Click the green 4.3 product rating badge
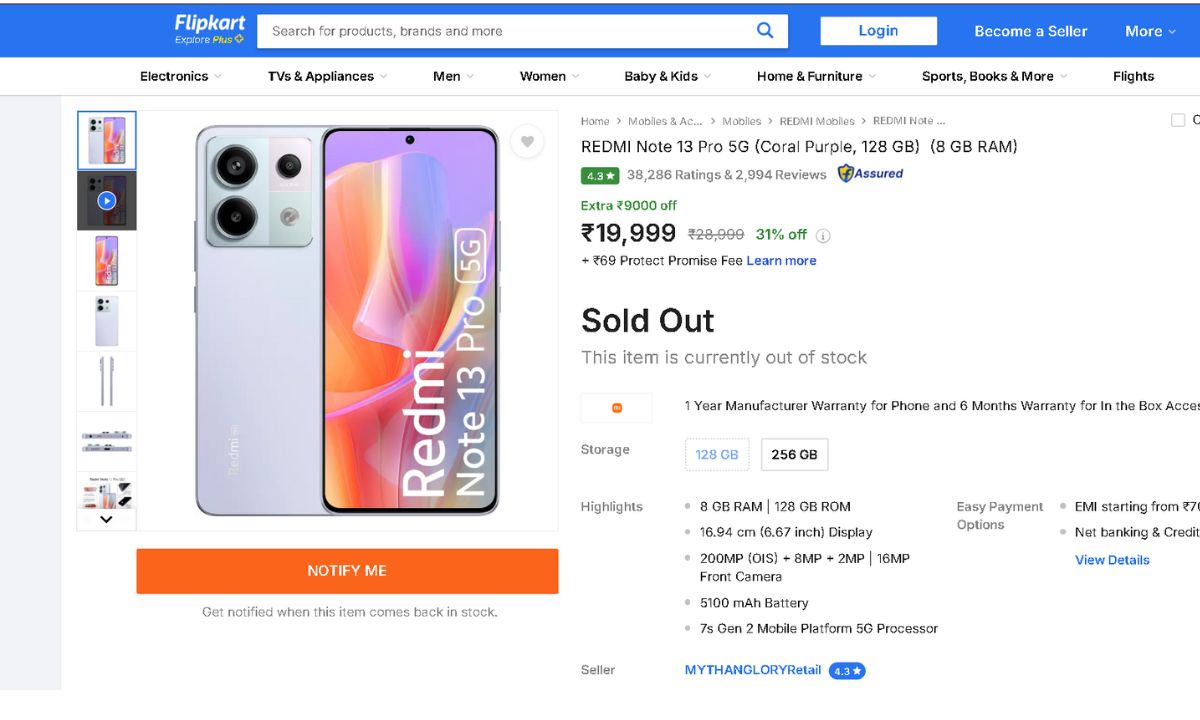 click(x=601, y=175)
